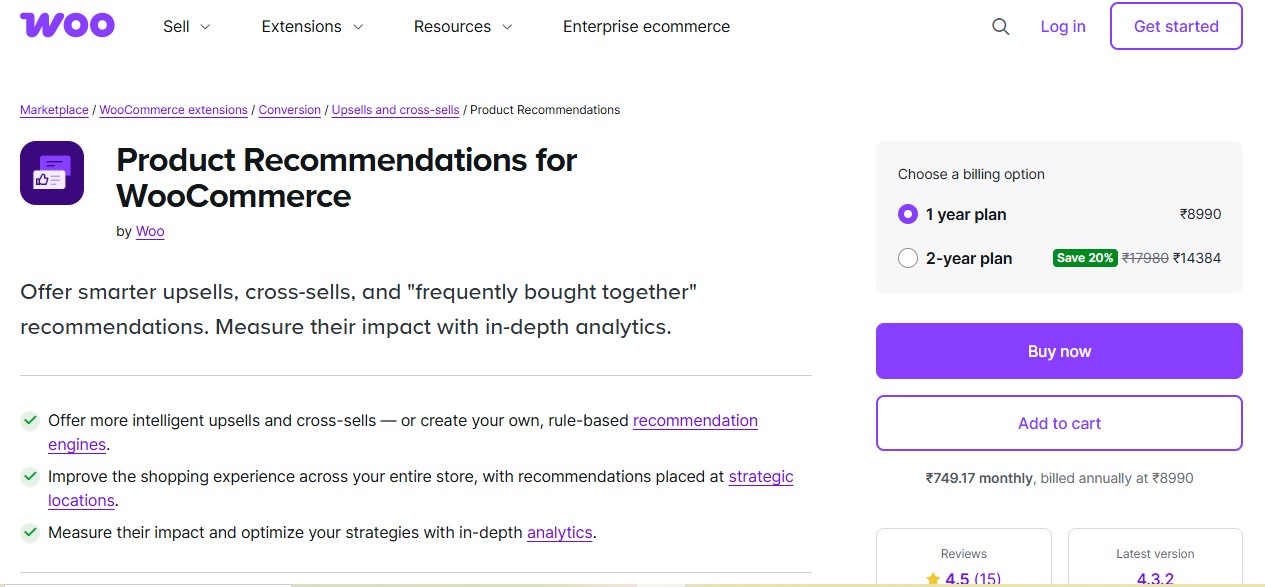This screenshot has height=587, width=1265.
Task: Open search using the magnifier icon
Action: click(x=1000, y=27)
